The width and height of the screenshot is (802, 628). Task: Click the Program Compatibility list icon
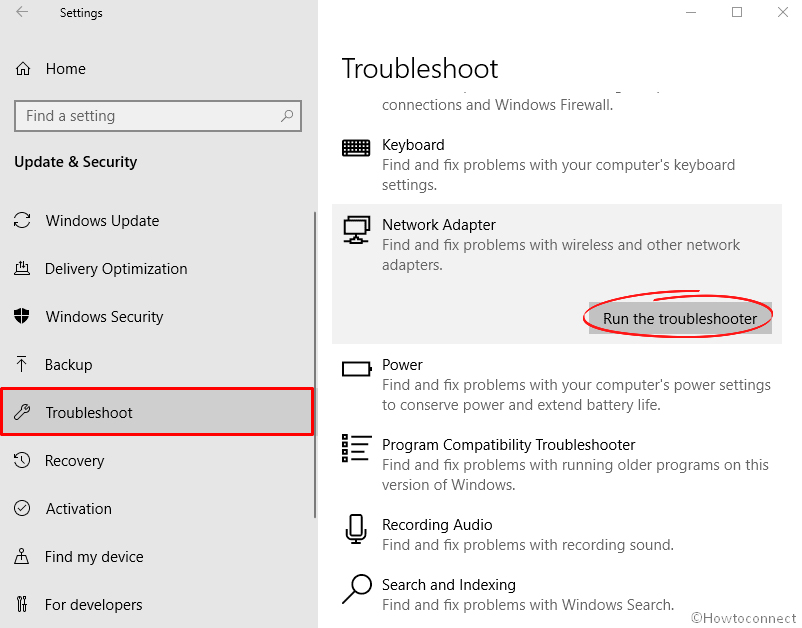pos(356,448)
